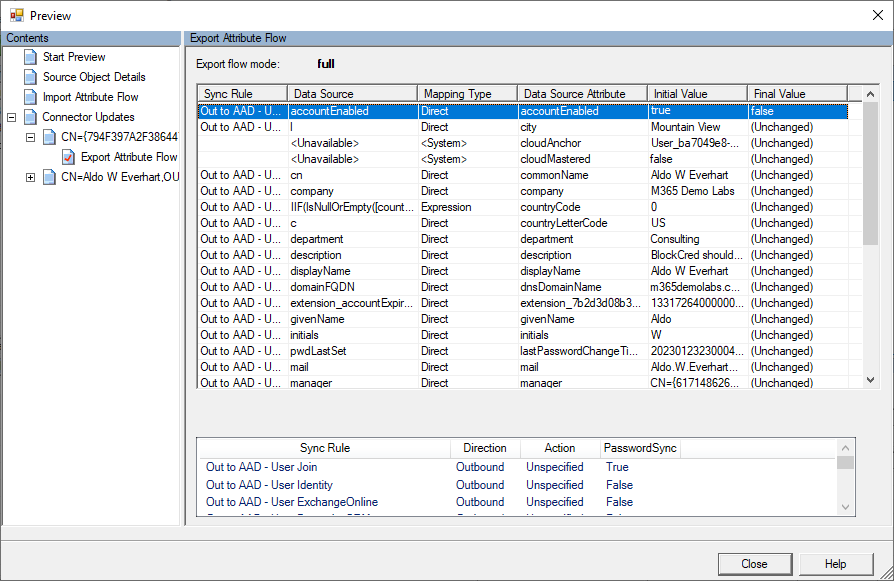Click the Start Preview page icon
The width and height of the screenshot is (894, 581).
point(30,57)
